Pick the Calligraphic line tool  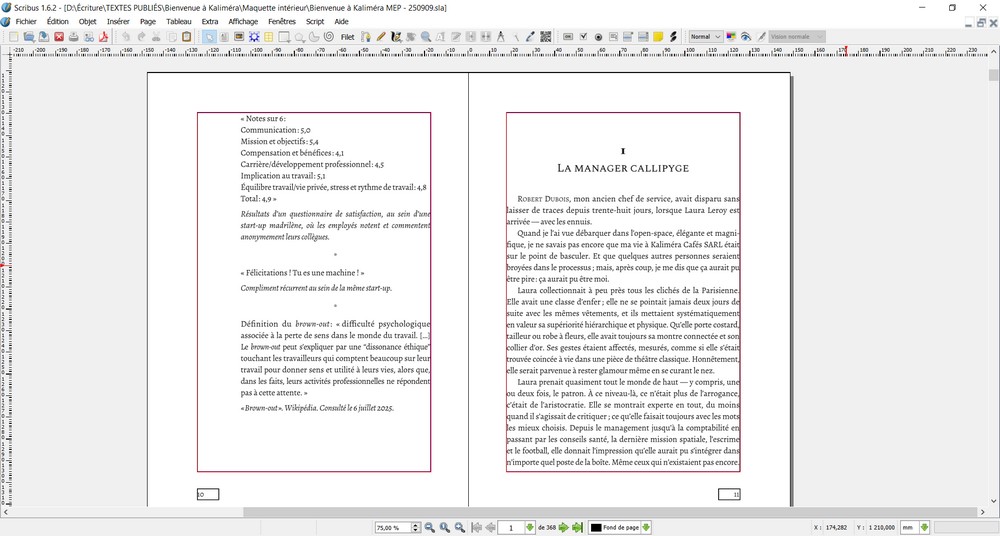(395, 36)
